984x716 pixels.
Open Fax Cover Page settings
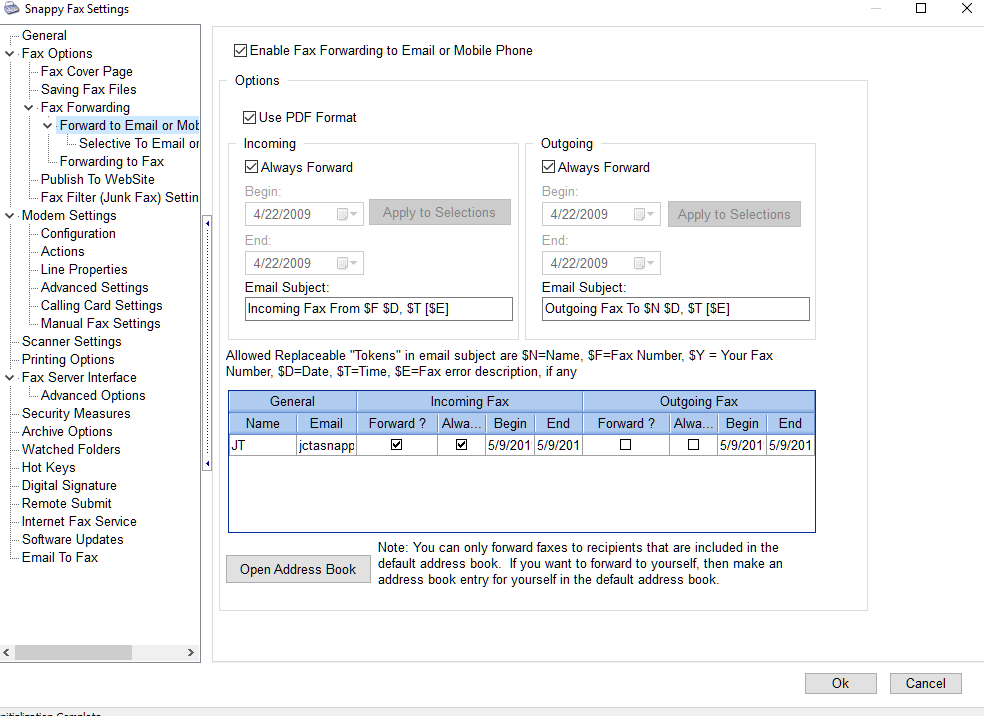(86, 72)
